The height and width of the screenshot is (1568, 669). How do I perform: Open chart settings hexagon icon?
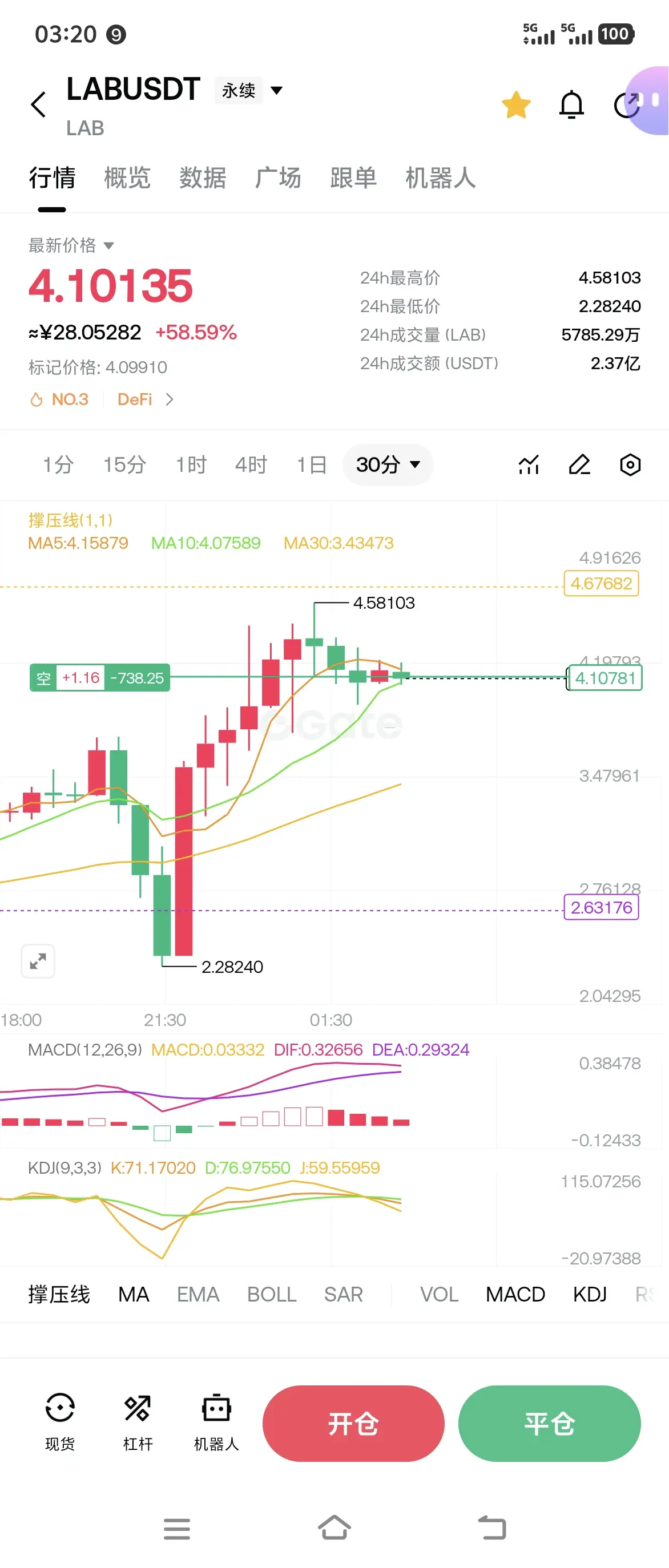click(630, 465)
